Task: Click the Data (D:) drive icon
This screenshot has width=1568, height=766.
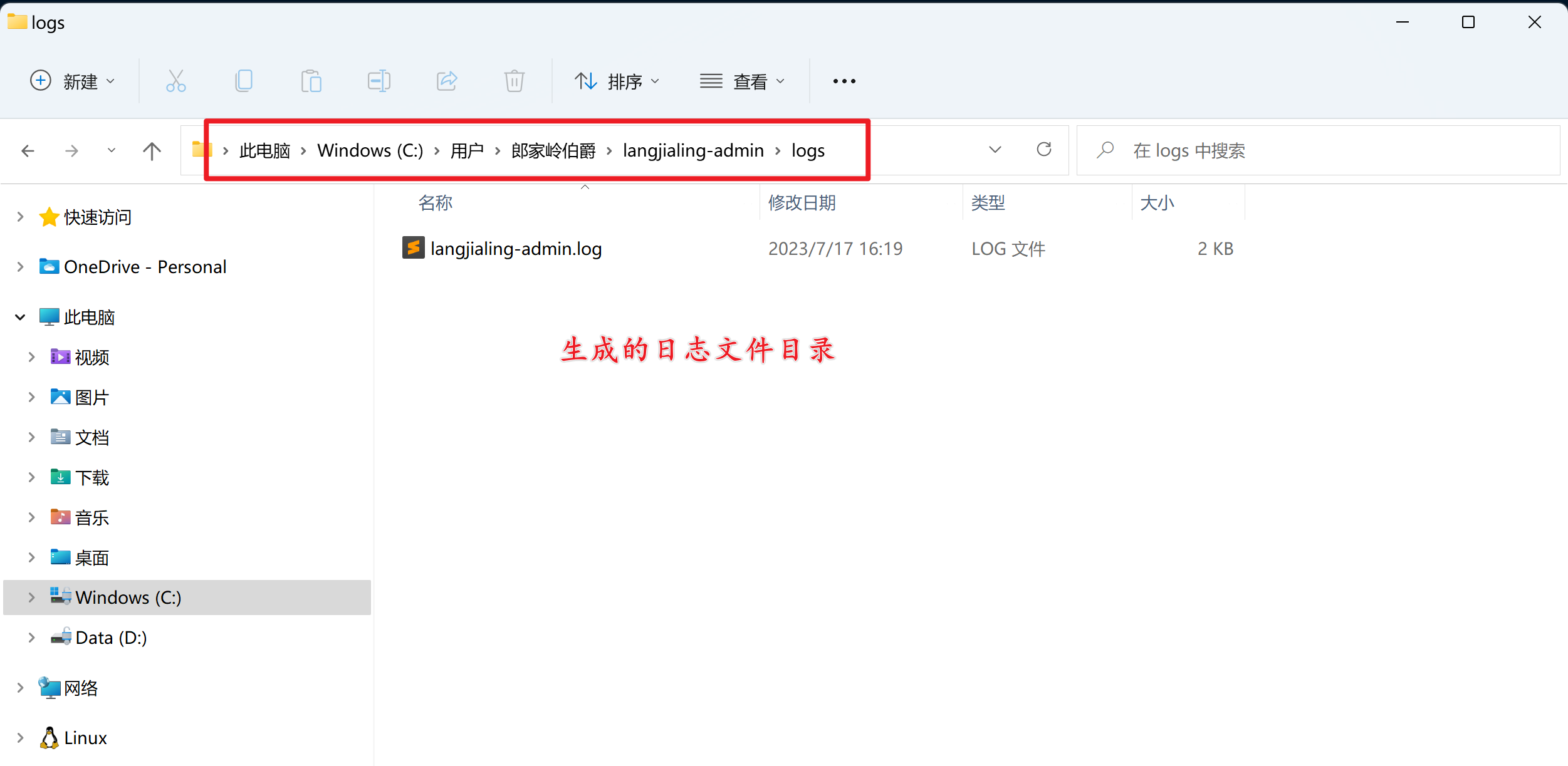Action: pos(60,637)
